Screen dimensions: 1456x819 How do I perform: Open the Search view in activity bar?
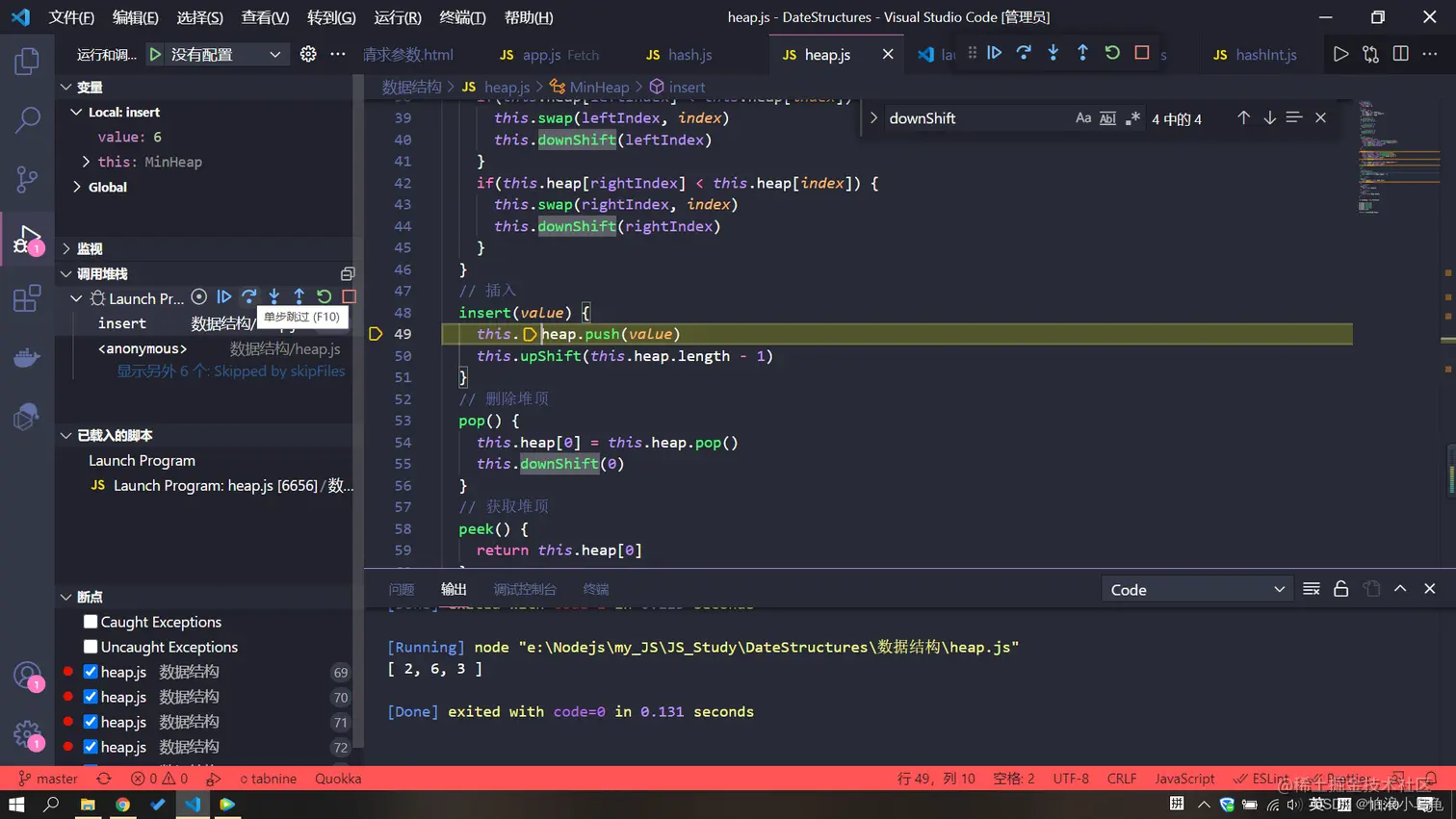[x=27, y=120]
